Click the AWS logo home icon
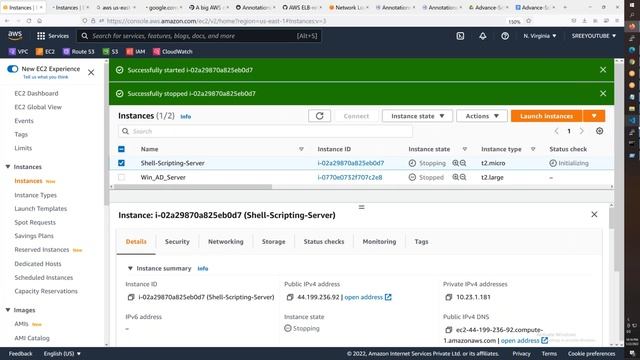The height and width of the screenshot is (360, 640). click(x=15, y=36)
